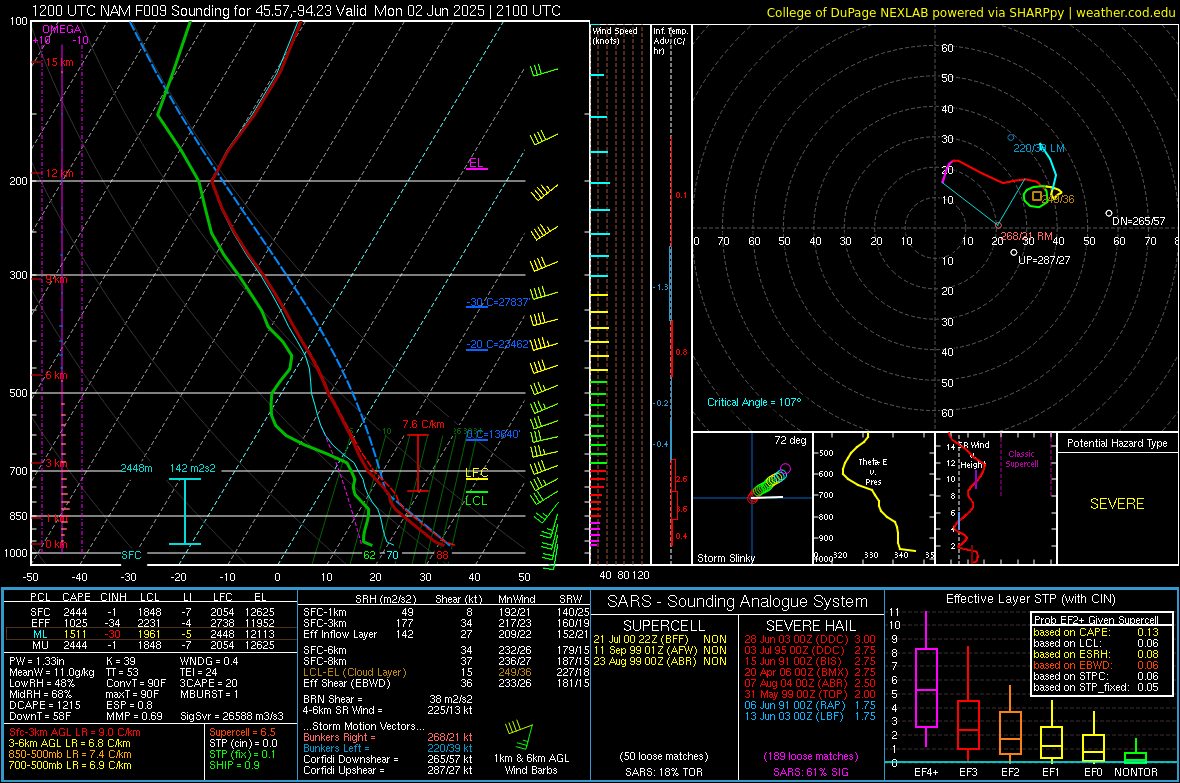Click the 0 C=13640' height label
This screenshot has height=783, width=1180.
(x=493, y=434)
